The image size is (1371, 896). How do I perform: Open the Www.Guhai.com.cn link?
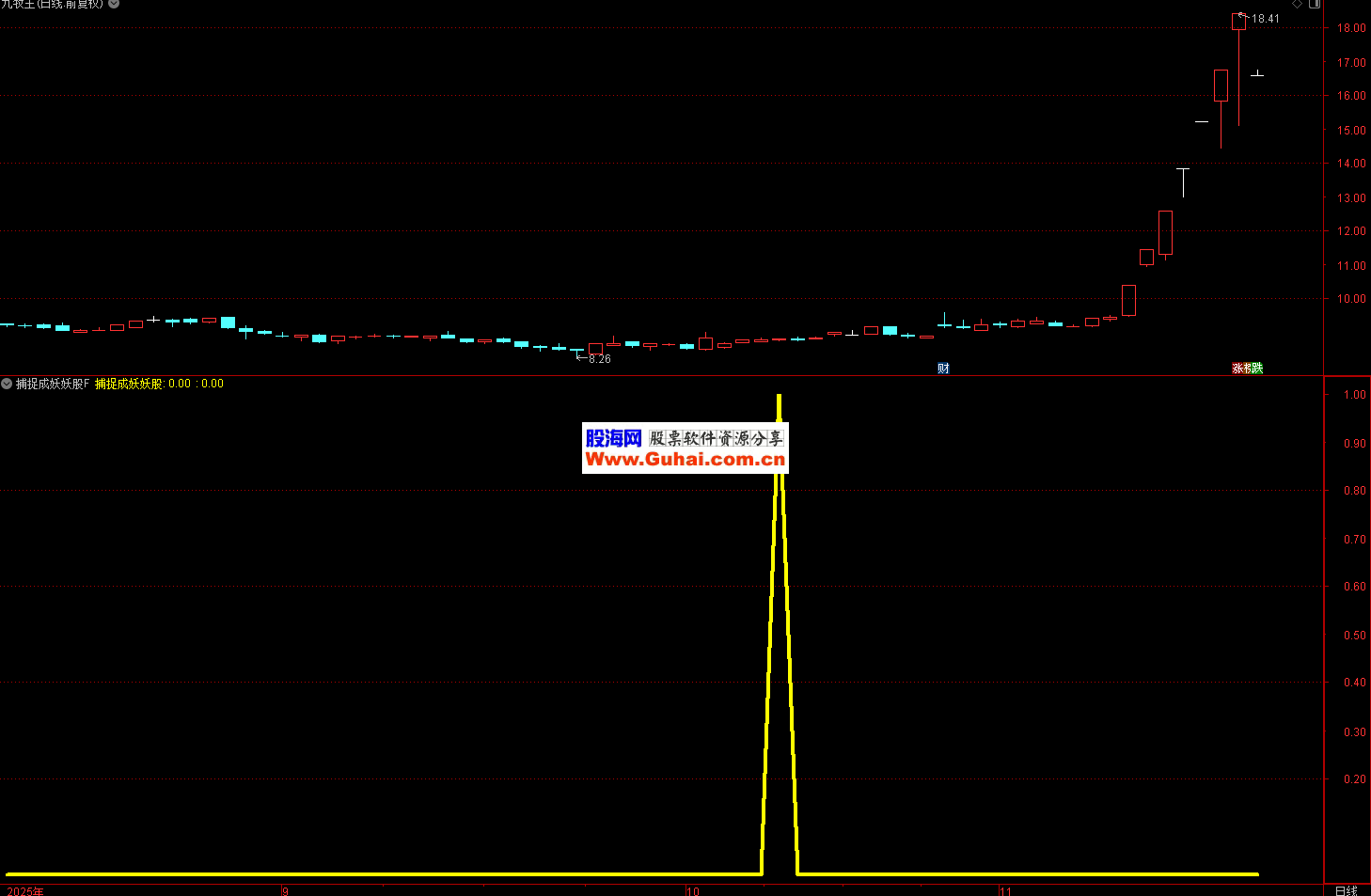[685, 460]
